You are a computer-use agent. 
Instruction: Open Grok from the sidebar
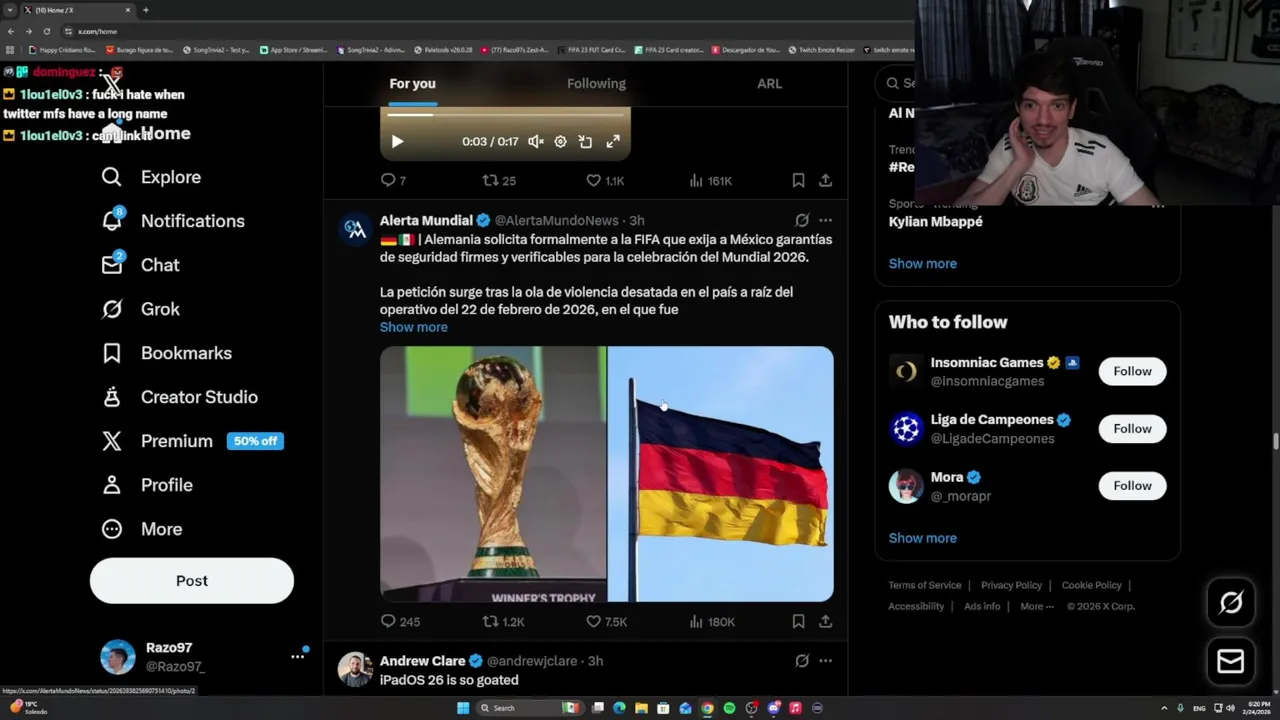(x=141, y=309)
